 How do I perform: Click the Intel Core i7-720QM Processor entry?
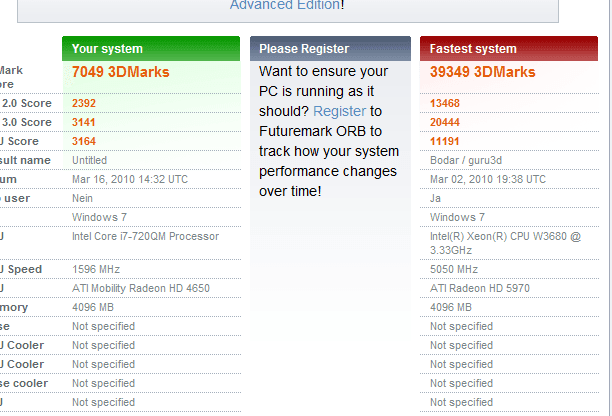(x=145, y=237)
